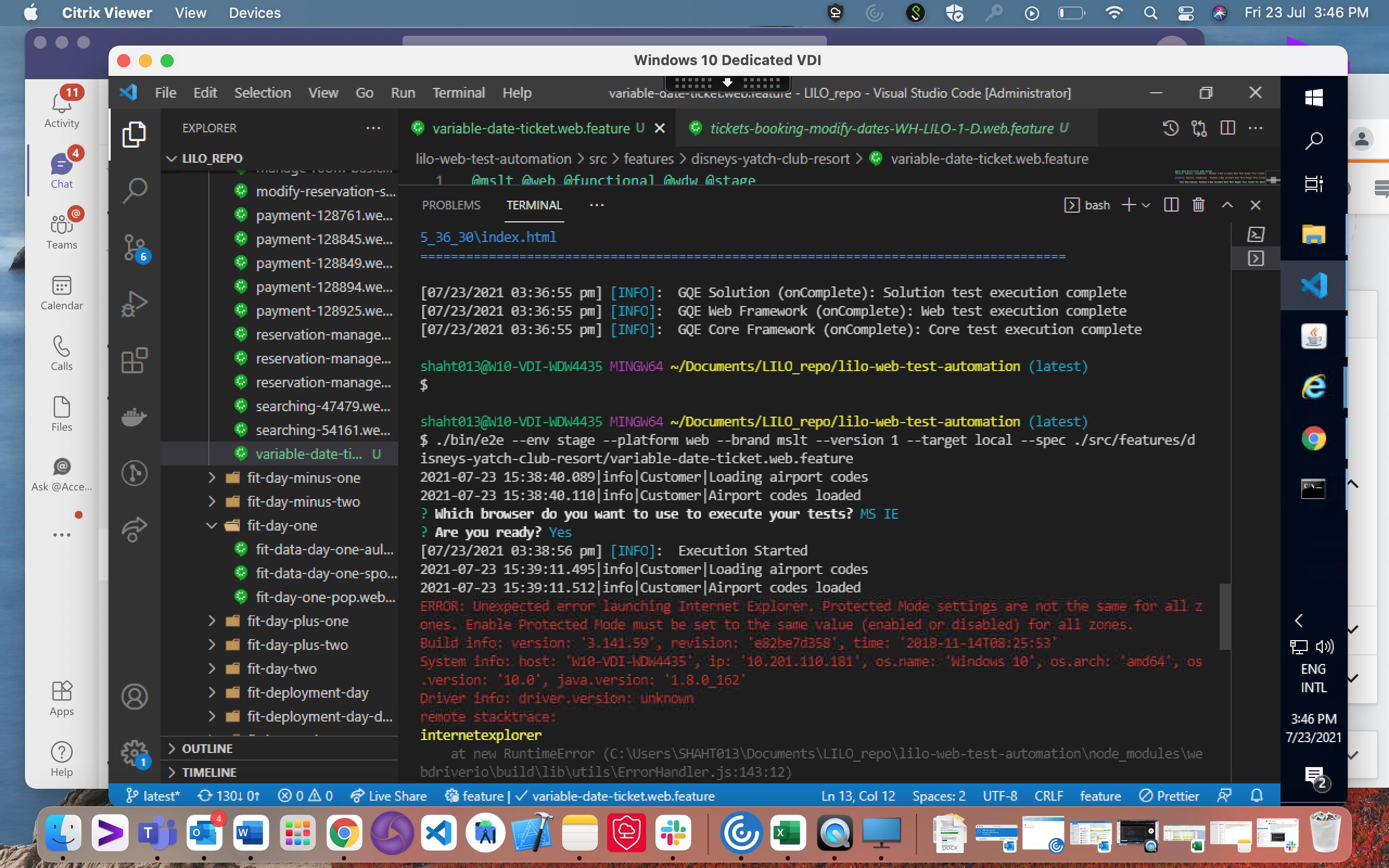The height and width of the screenshot is (868, 1389).
Task: Select the TERMINAL panel tab
Action: click(534, 205)
